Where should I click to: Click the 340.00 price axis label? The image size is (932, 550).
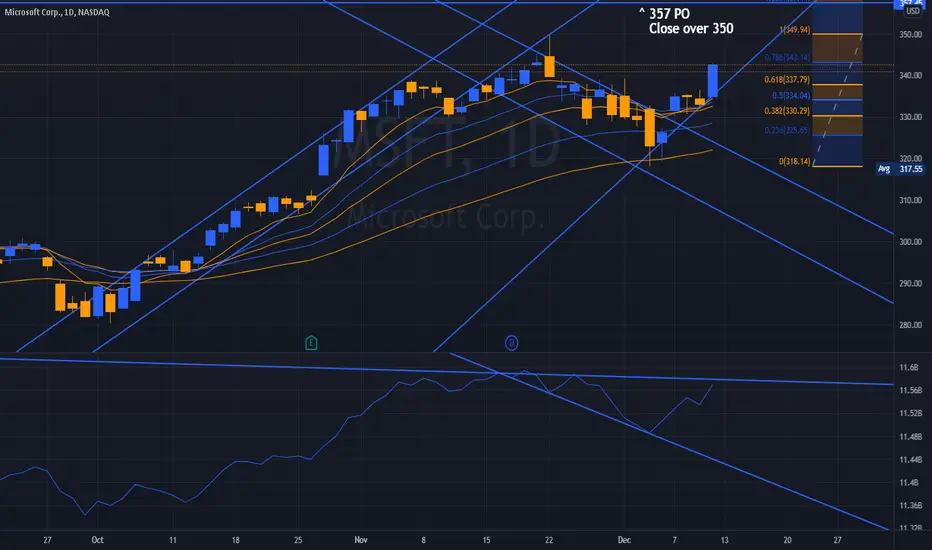[911, 76]
